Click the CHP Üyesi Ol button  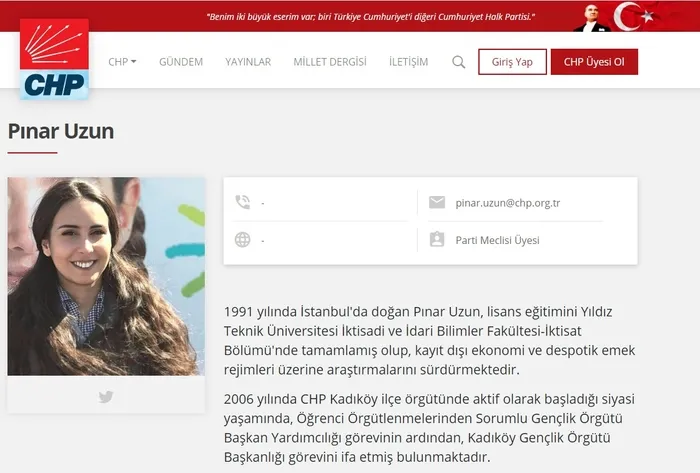[x=594, y=62]
